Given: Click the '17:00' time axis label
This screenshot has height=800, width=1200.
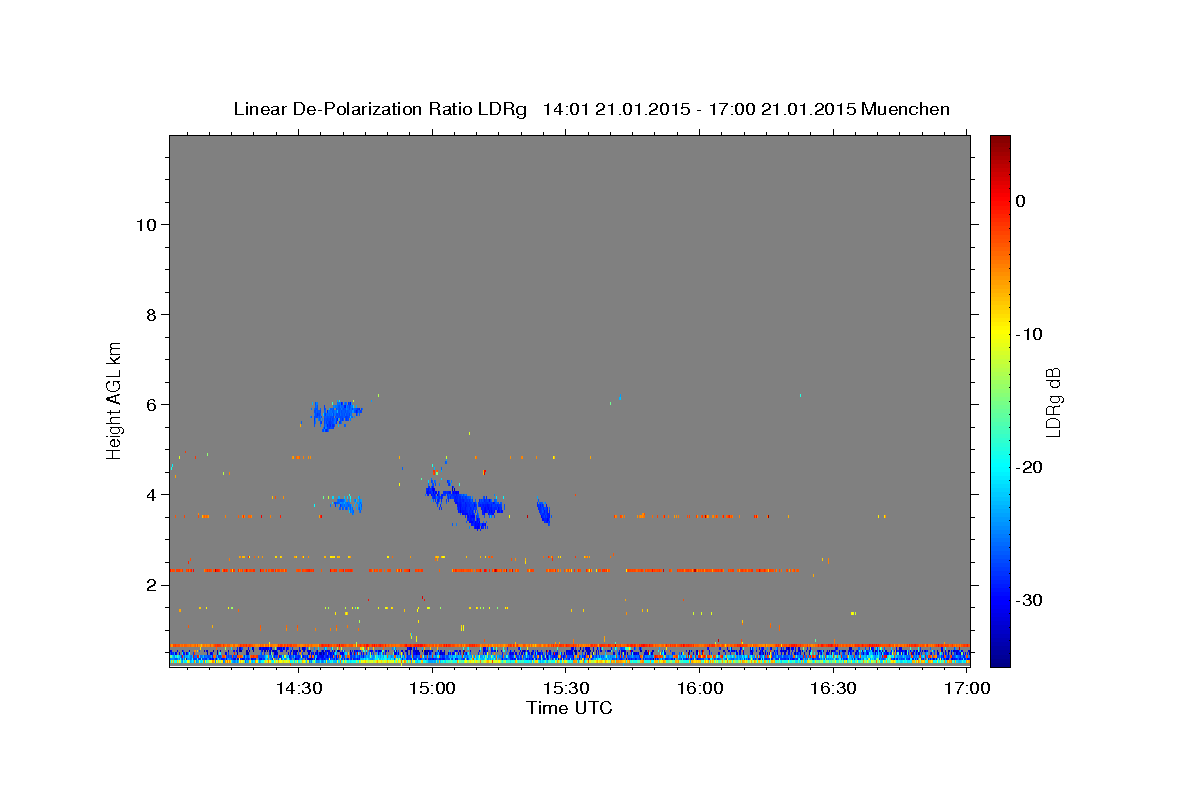Looking at the screenshot, I should (x=967, y=688).
